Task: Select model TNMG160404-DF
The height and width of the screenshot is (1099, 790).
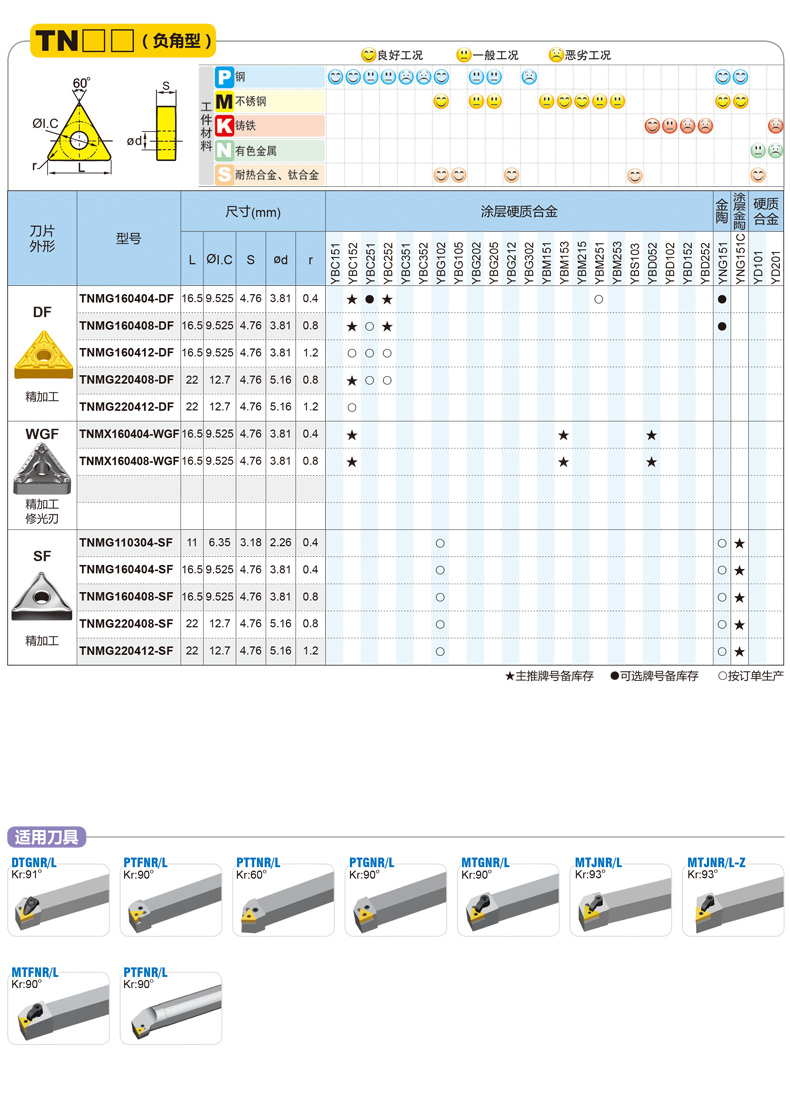Action: pyautogui.click(x=126, y=299)
